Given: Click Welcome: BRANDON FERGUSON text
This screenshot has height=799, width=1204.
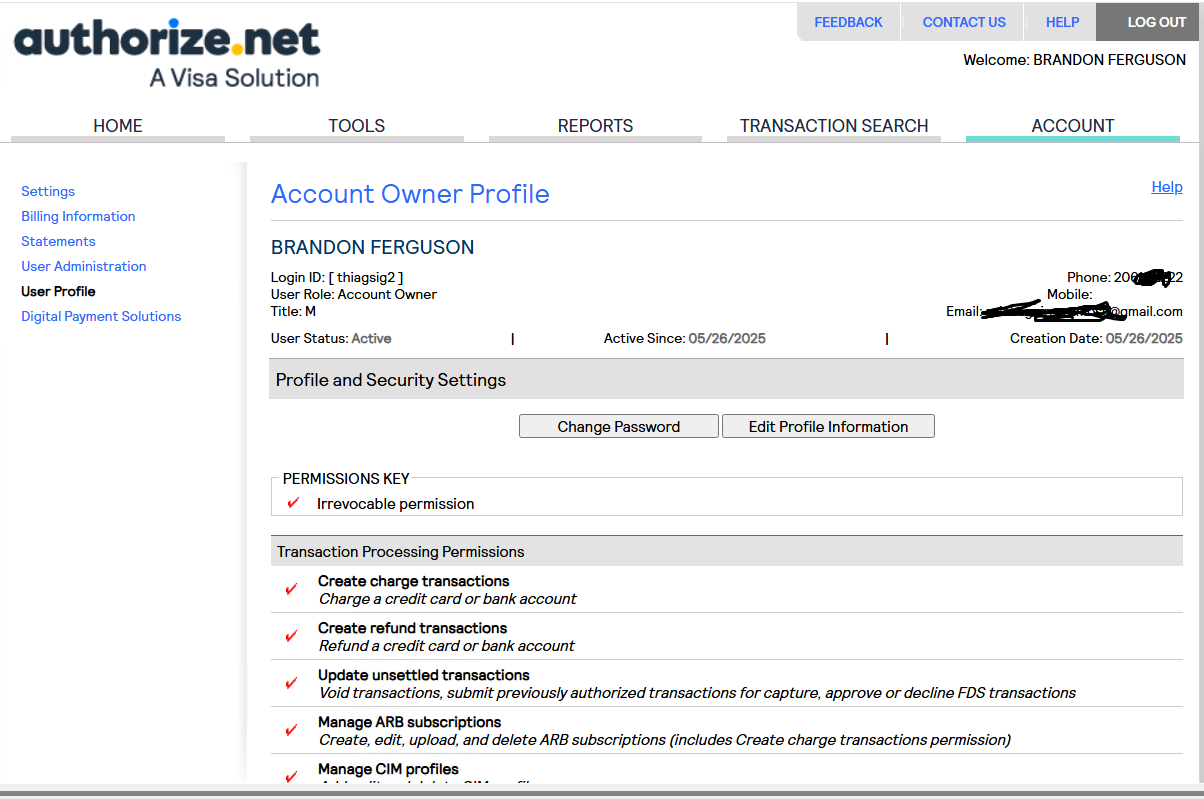Looking at the screenshot, I should [1075, 60].
